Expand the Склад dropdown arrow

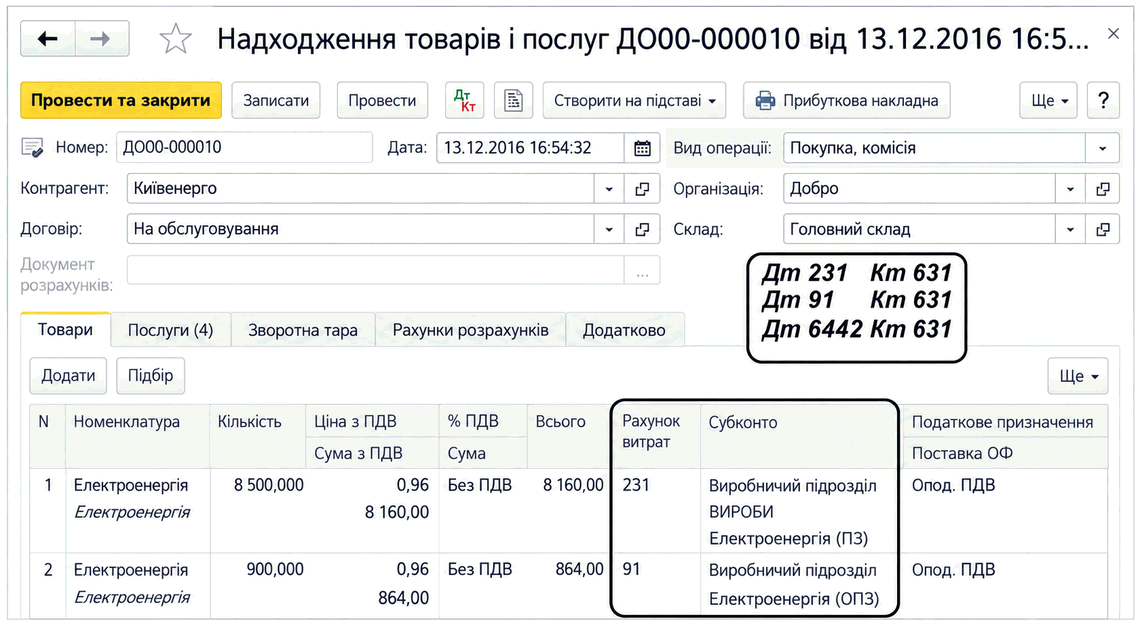click(1070, 229)
